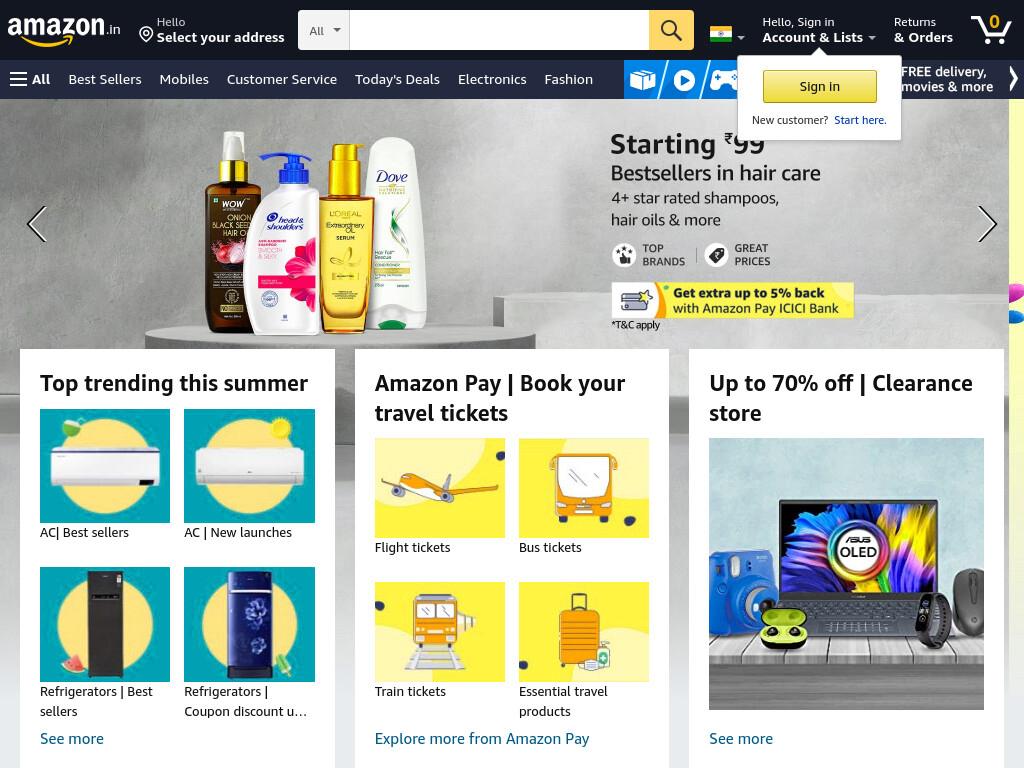Go to Best Sellers in the navigation bar
1024x768 pixels.
(105, 80)
